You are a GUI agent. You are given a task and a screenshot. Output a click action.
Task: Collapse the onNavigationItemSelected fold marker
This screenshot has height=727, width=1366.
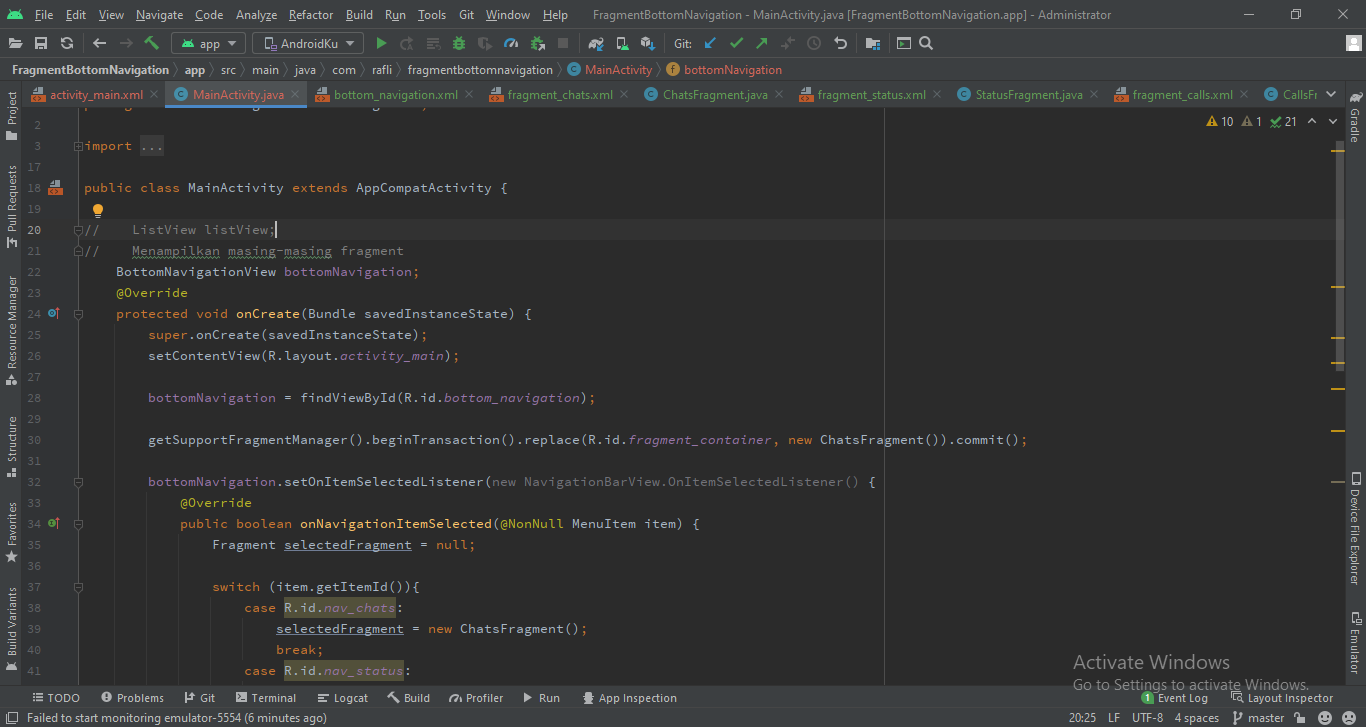pyautogui.click(x=79, y=524)
